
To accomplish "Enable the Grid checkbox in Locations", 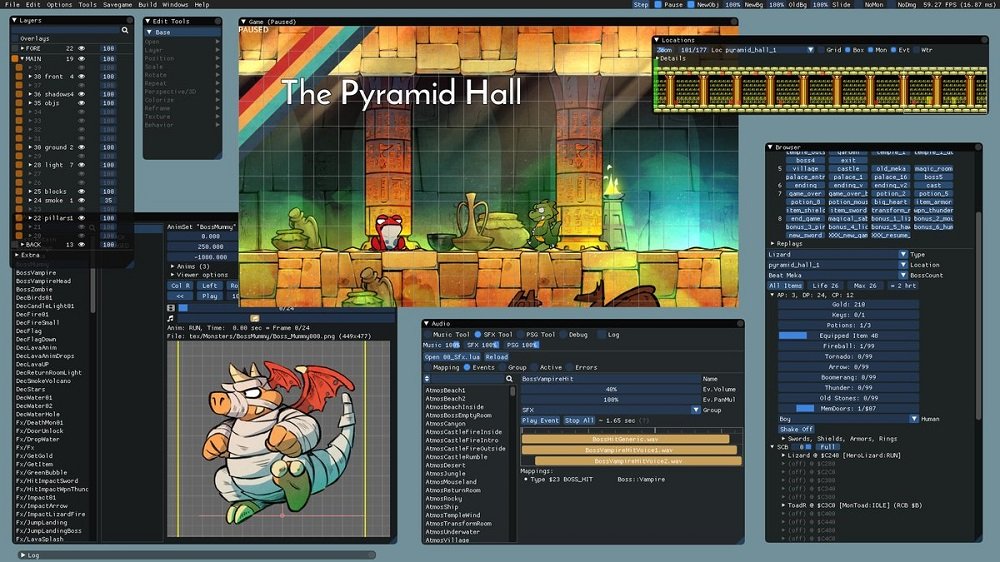I will click(x=822, y=49).
